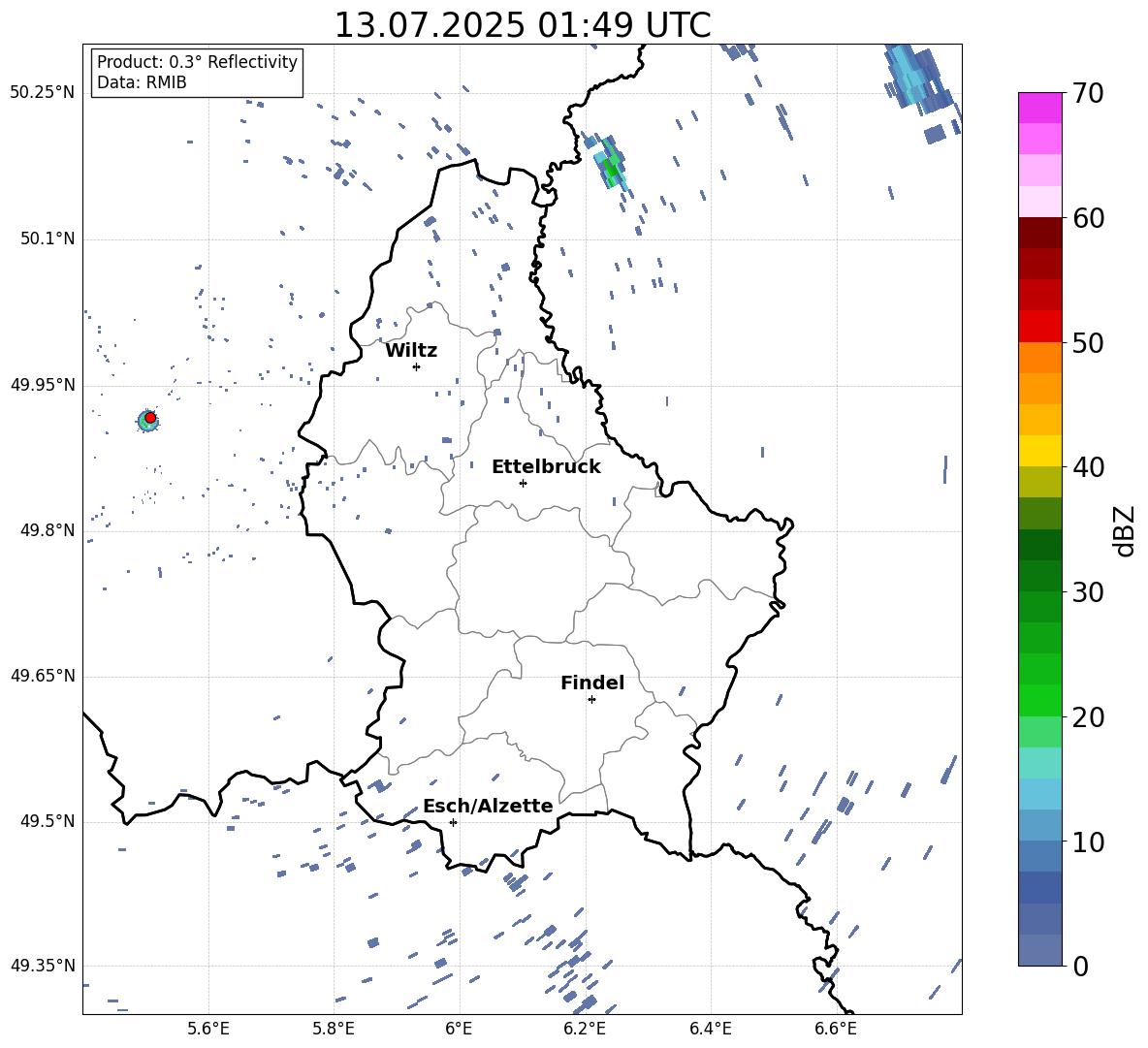
Task: Click the Findel station cross marker
Action: click(591, 700)
